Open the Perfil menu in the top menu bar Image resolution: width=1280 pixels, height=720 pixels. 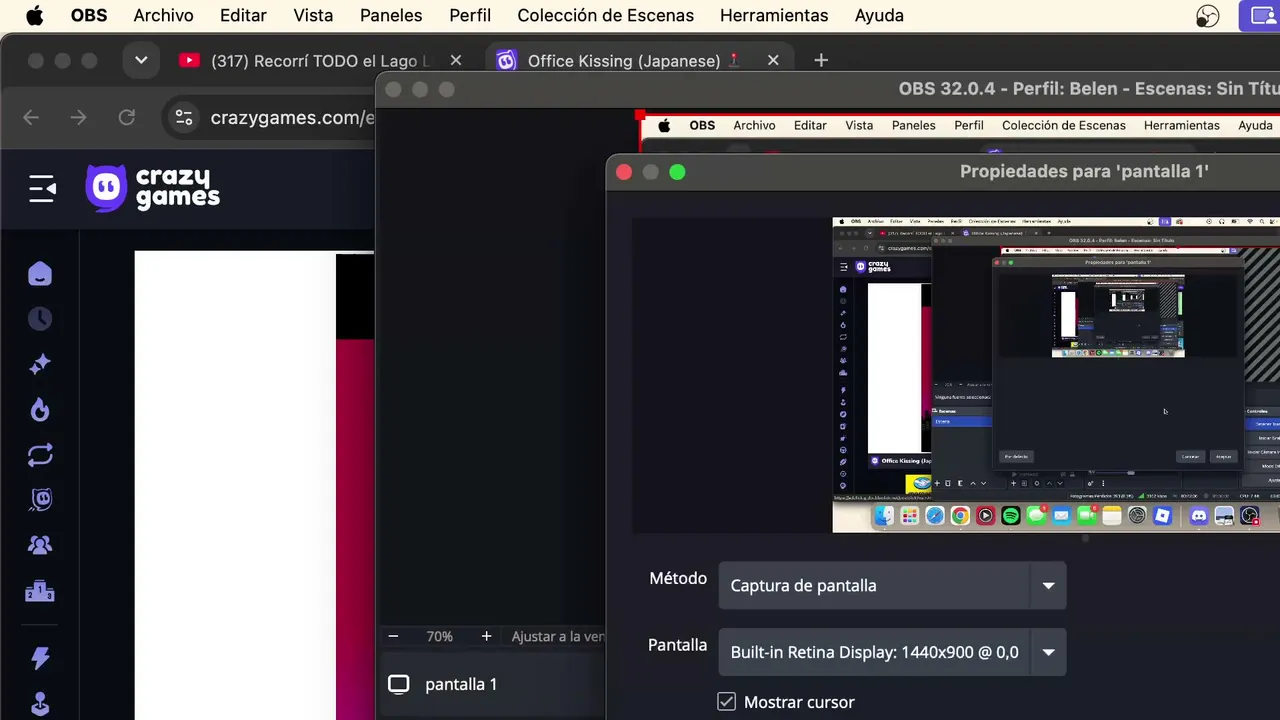[x=470, y=16]
